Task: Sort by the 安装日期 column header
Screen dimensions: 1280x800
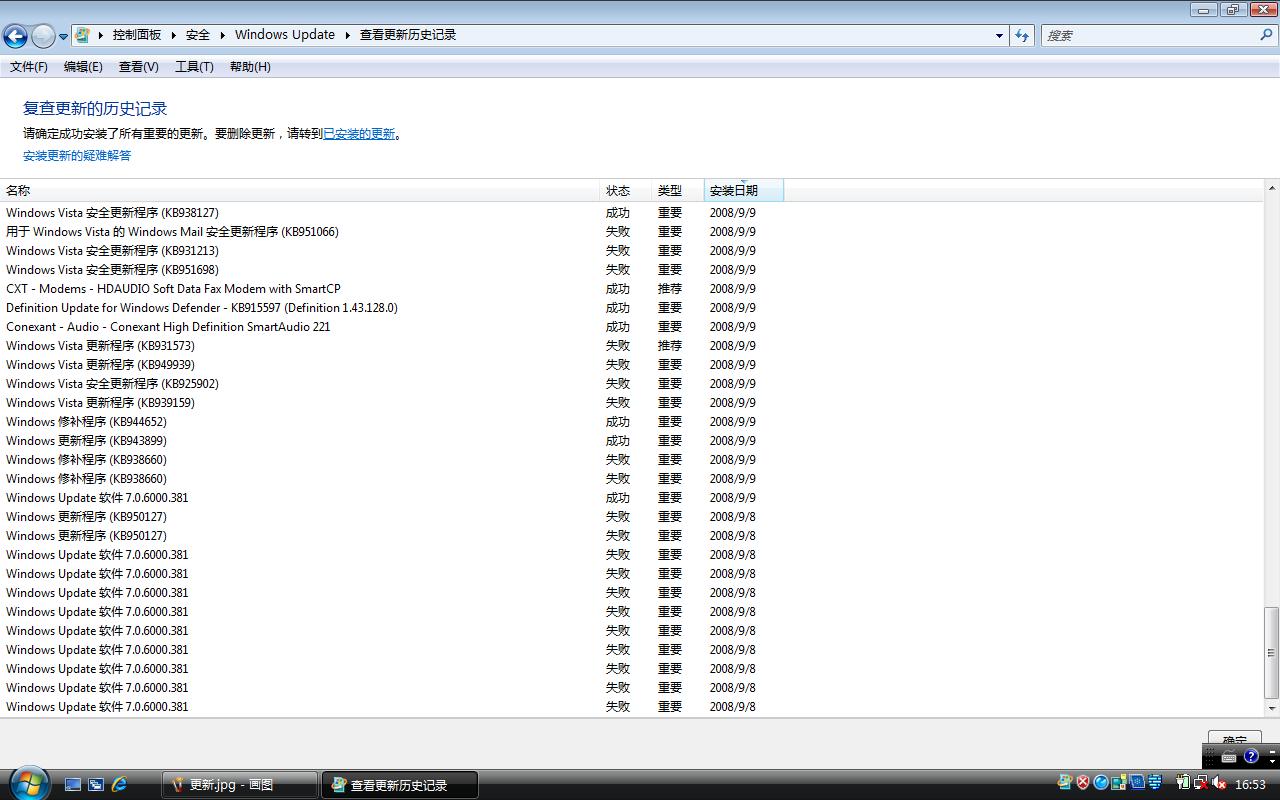Action: 744,190
